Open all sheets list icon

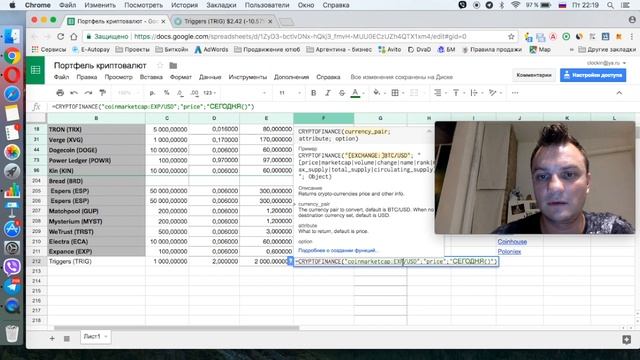67,338
